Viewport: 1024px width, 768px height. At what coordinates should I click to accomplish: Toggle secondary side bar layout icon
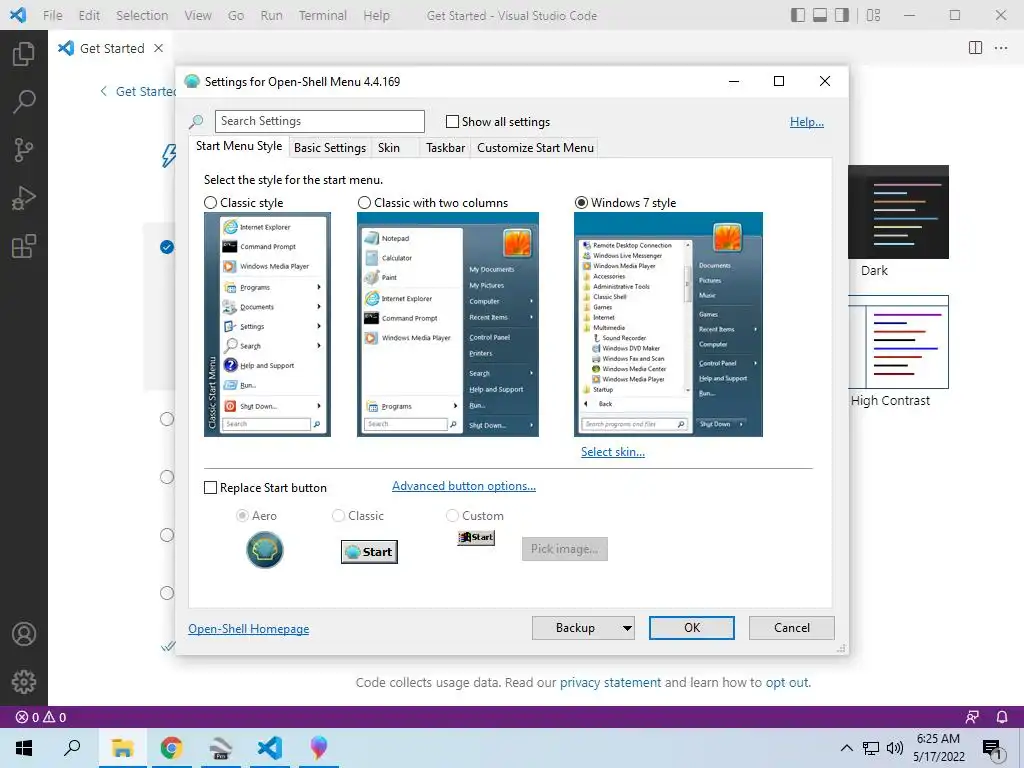point(842,15)
